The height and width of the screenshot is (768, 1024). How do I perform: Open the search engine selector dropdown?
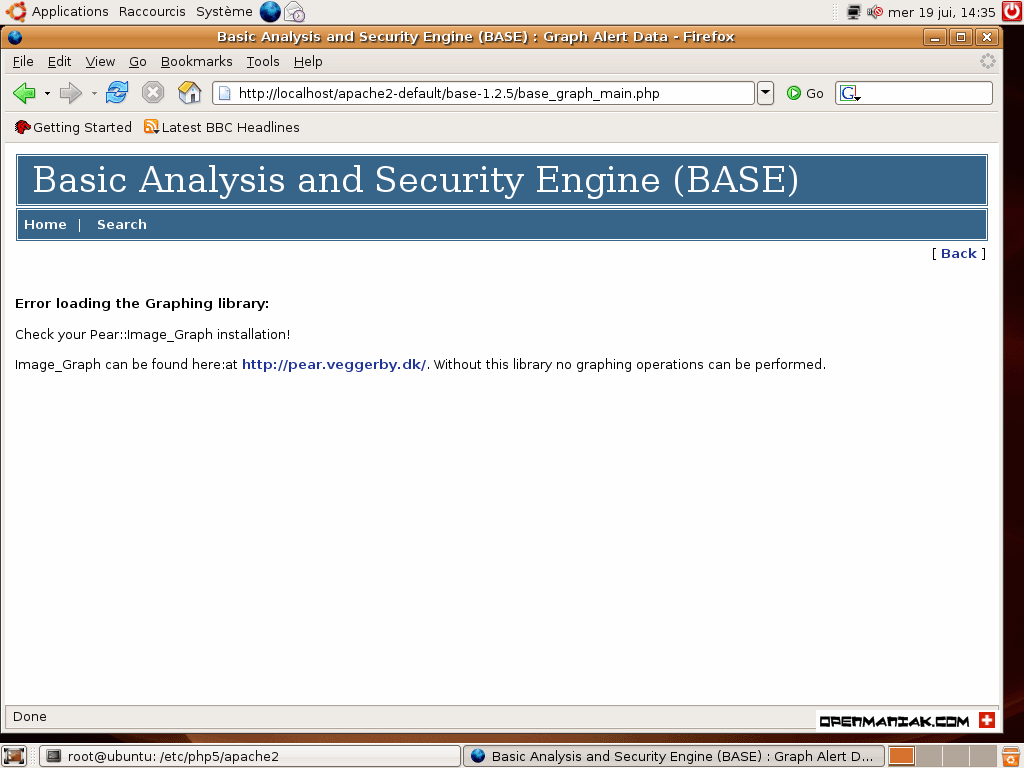pos(850,94)
